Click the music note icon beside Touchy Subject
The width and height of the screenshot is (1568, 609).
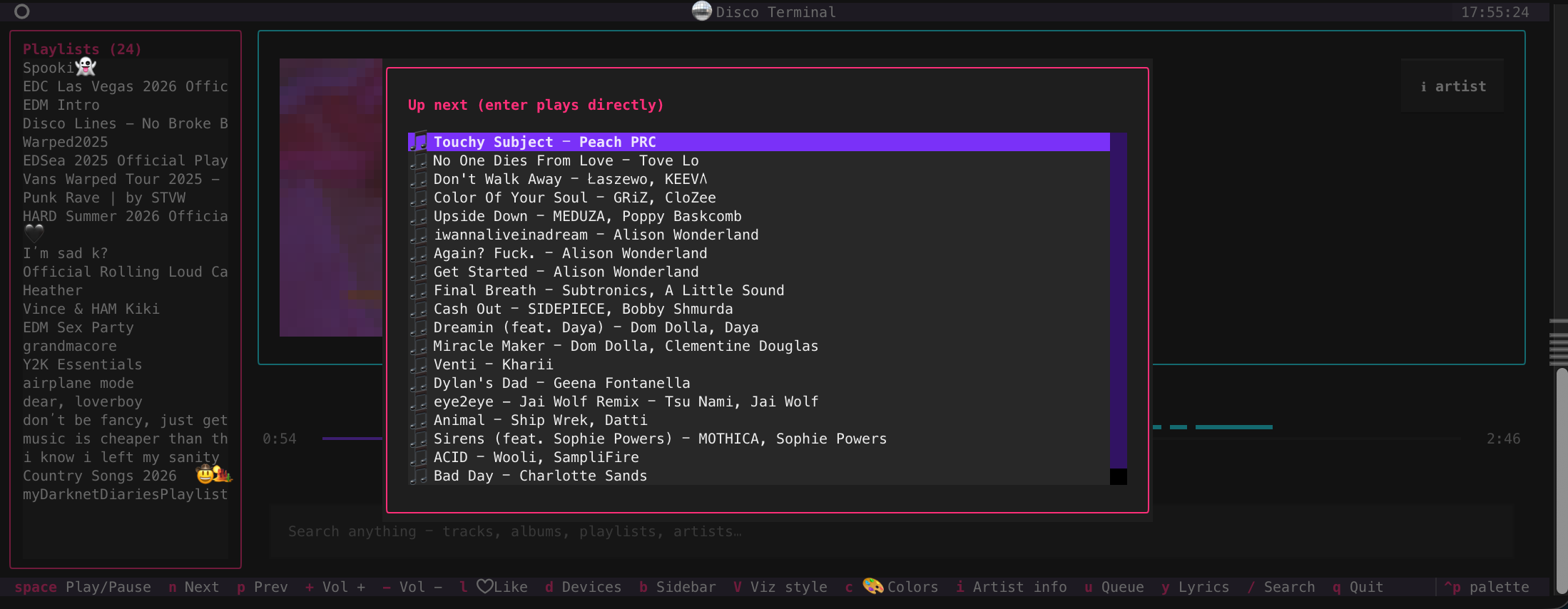pyautogui.click(x=419, y=142)
